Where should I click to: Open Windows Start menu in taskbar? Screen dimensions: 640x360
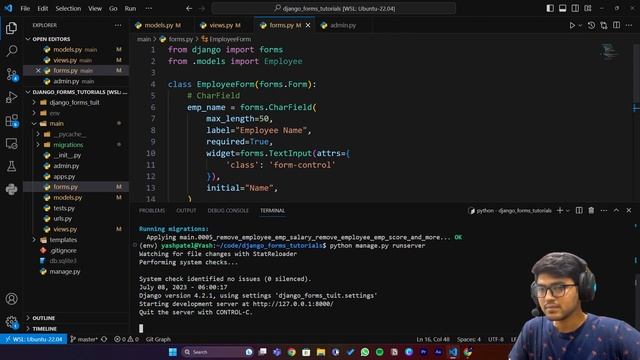coord(173,352)
